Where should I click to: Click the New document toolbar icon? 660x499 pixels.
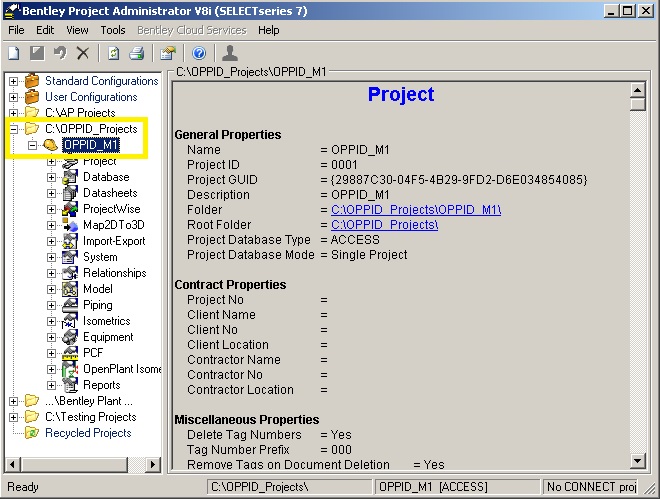(14, 53)
